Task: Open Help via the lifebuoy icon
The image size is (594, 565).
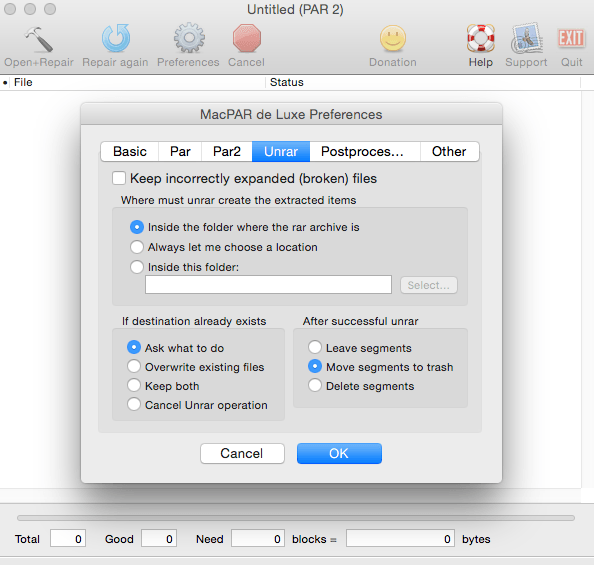Action: click(x=480, y=38)
